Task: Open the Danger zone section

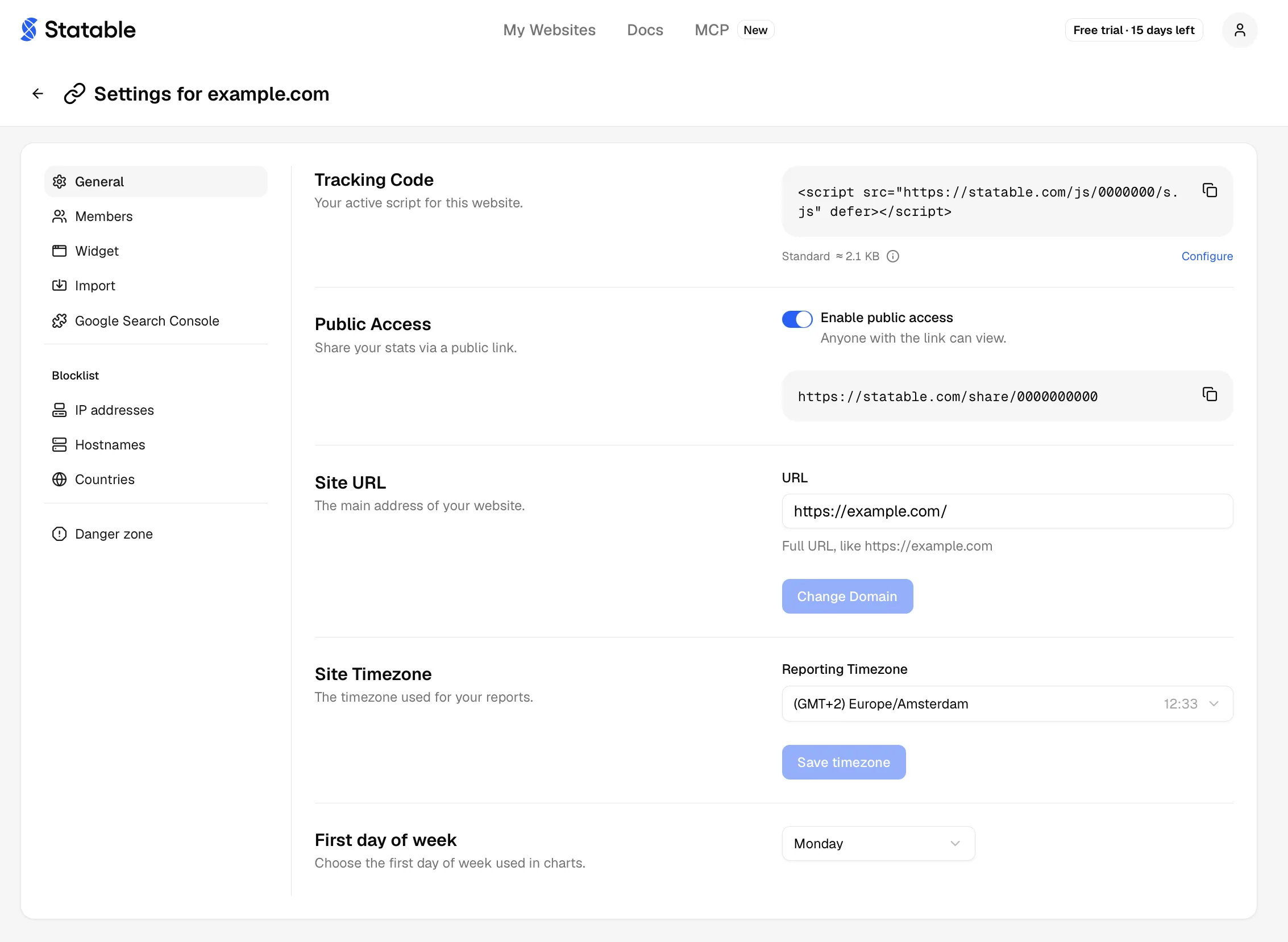Action: (x=156, y=534)
